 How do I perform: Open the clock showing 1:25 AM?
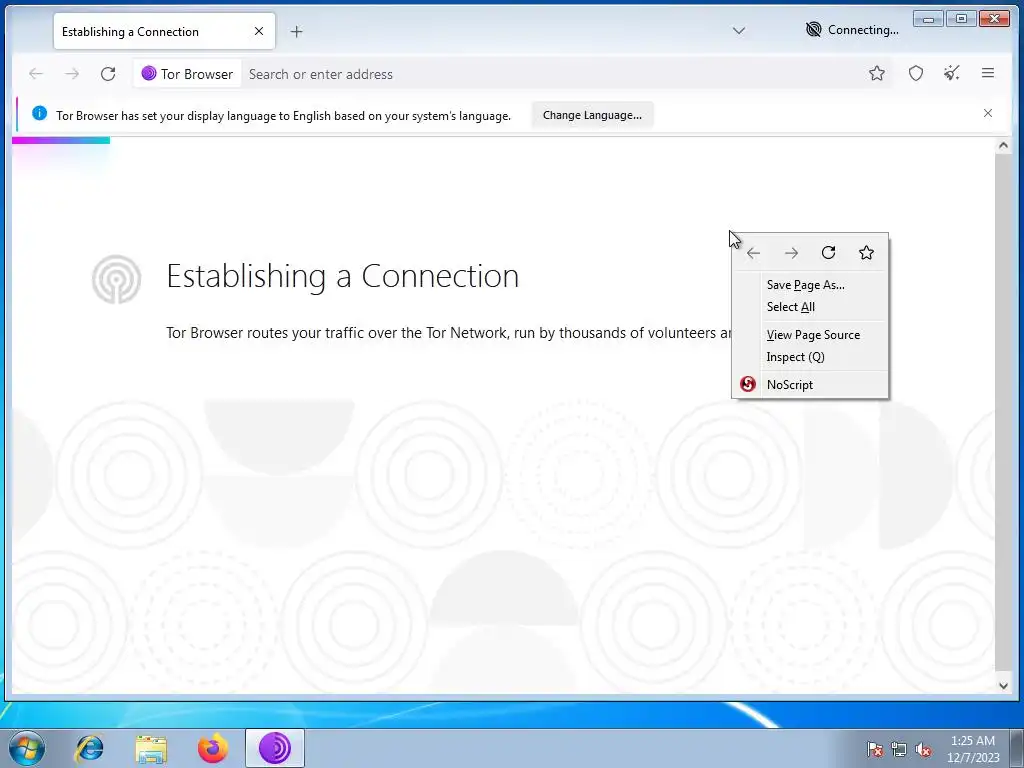pyautogui.click(x=973, y=748)
